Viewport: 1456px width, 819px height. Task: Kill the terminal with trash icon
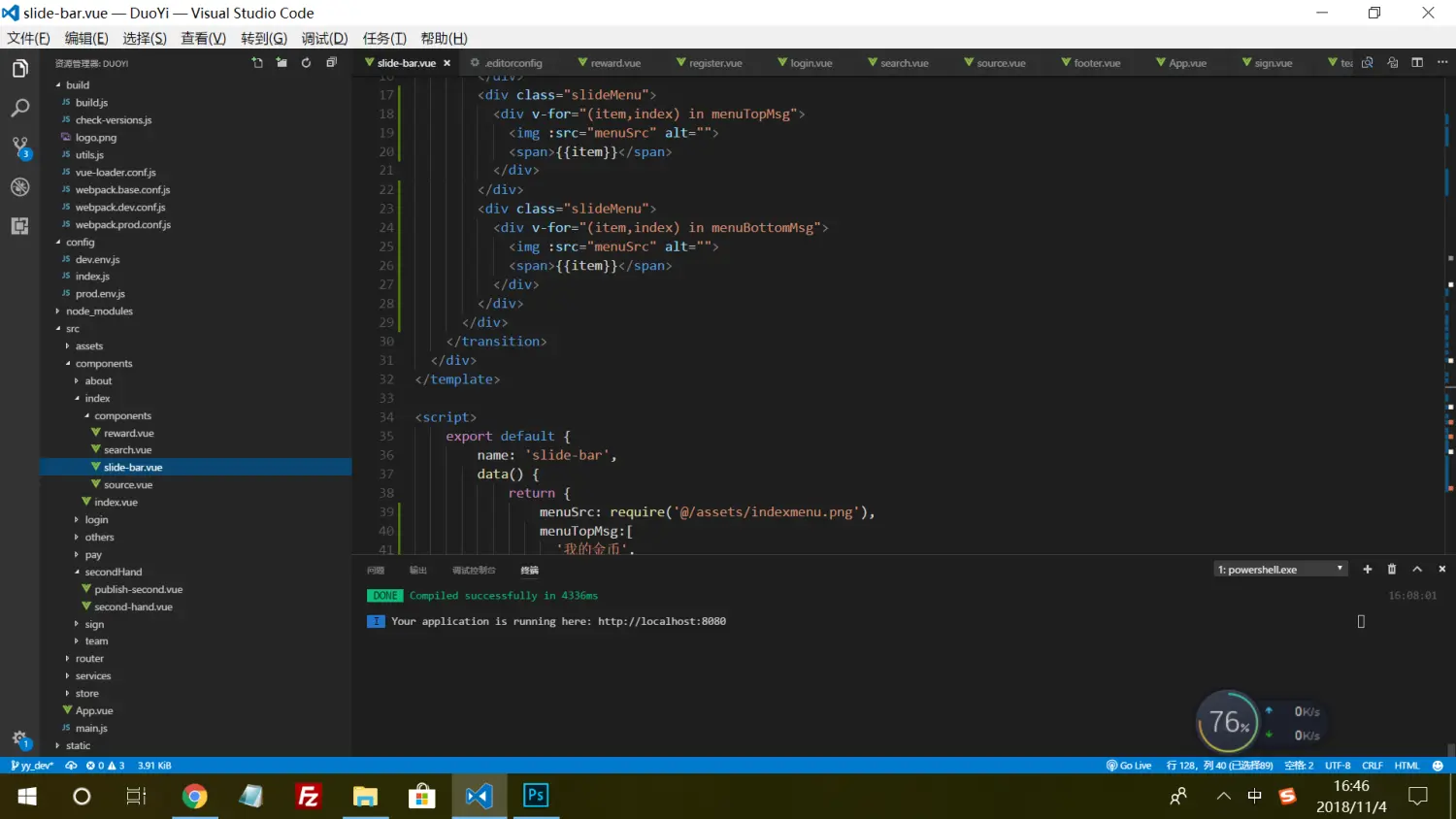(1392, 570)
